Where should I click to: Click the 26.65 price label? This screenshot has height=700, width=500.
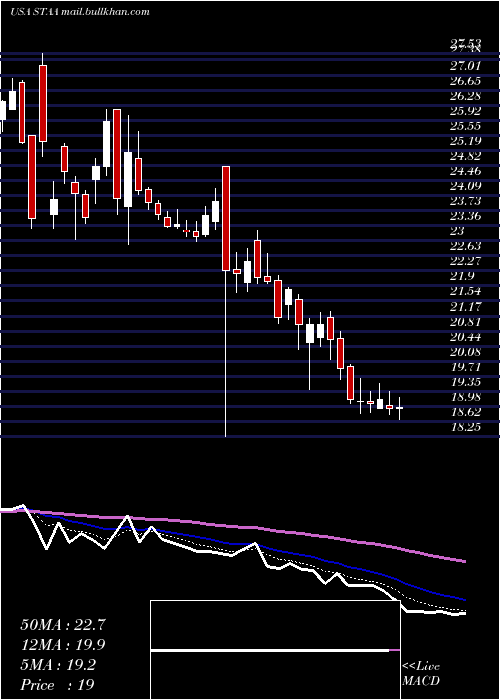465,81
